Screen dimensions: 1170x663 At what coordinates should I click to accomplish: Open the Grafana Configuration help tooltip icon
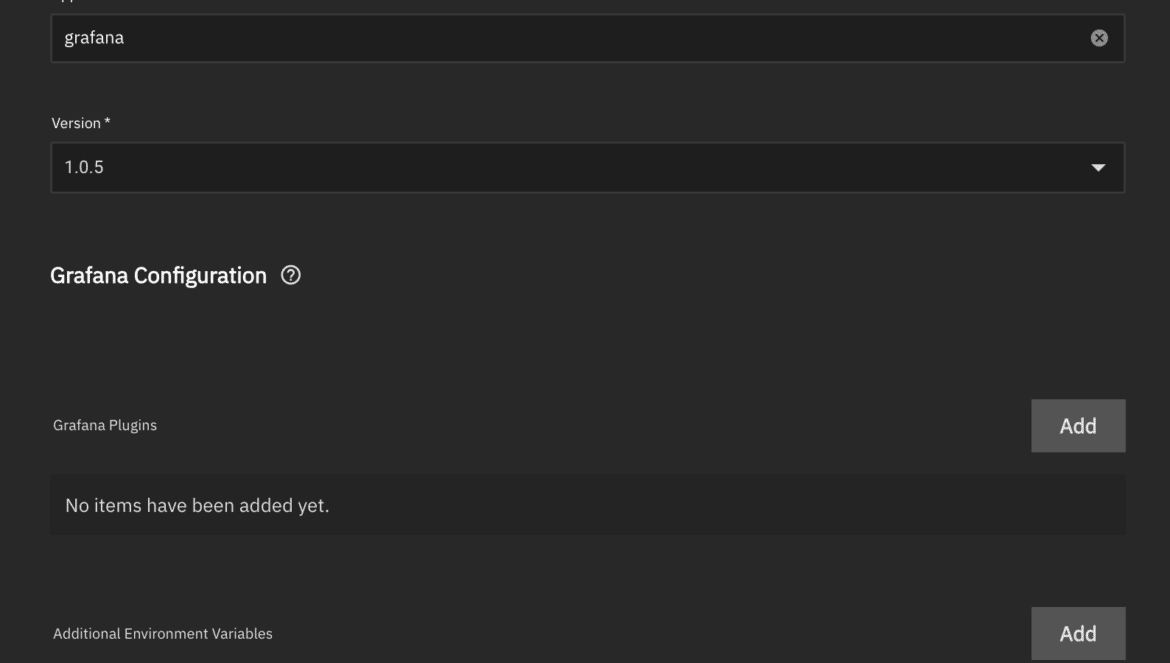point(290,275)
